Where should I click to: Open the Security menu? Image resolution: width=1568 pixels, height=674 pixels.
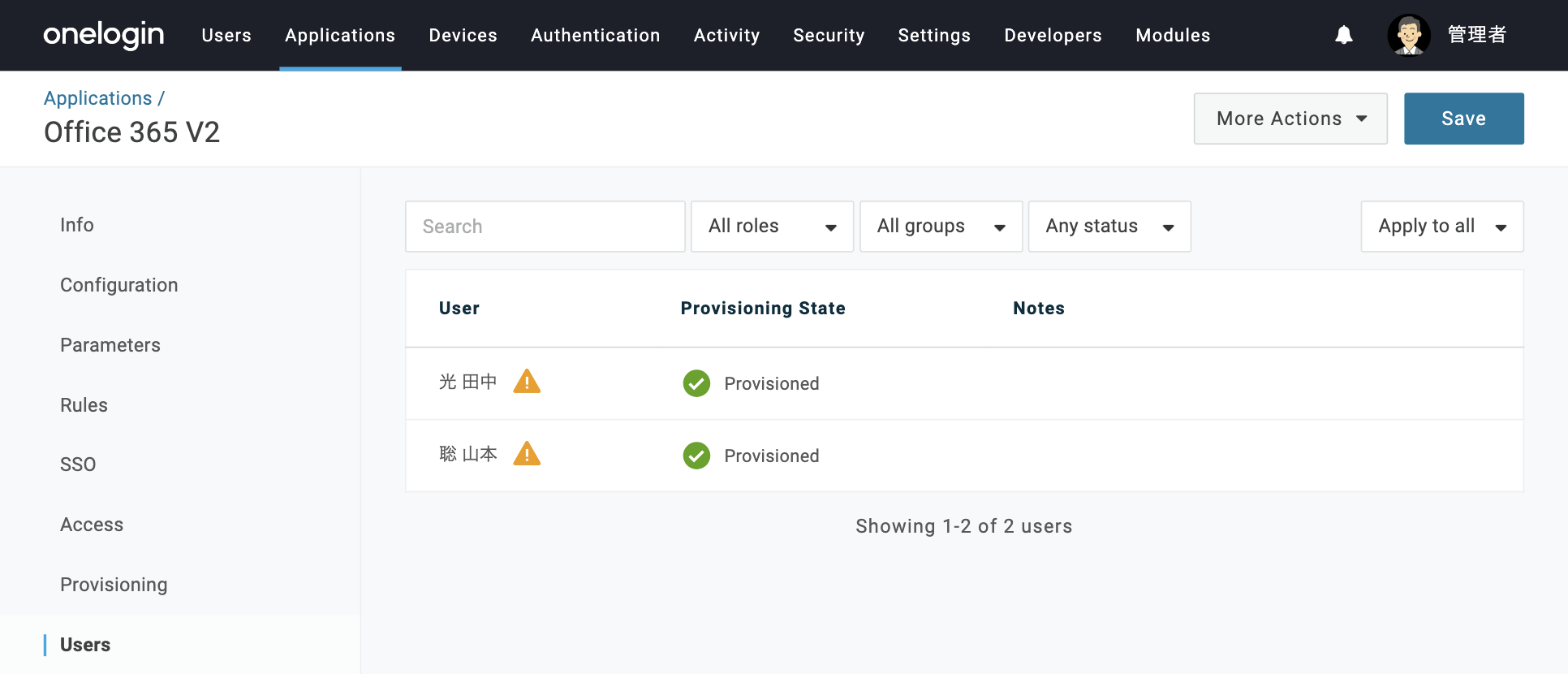(829, 35)
